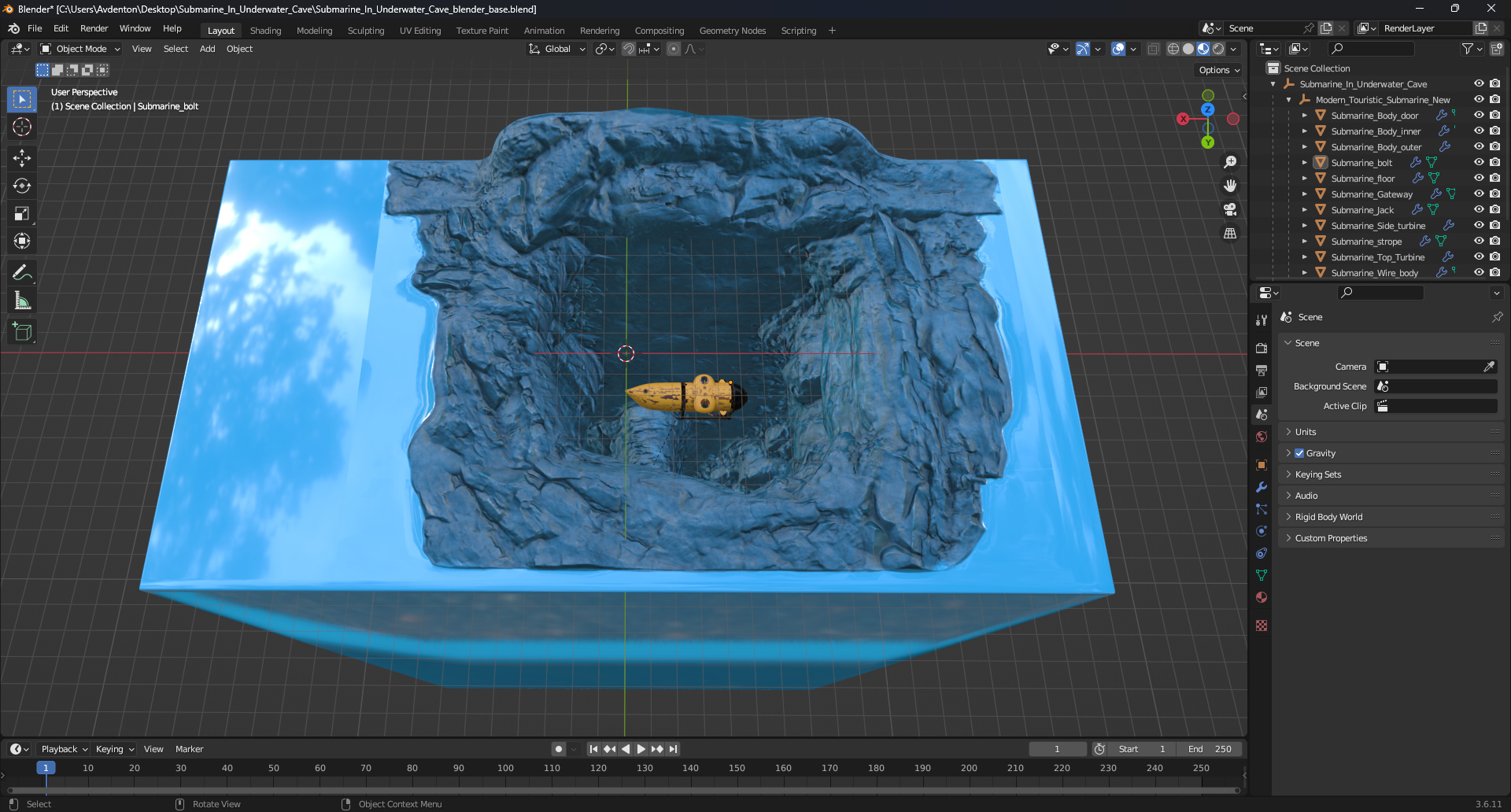The height and width of the screenshot is (812, 1511).
Task: Open the Playback popover
Action: click(x=64, y=749)
